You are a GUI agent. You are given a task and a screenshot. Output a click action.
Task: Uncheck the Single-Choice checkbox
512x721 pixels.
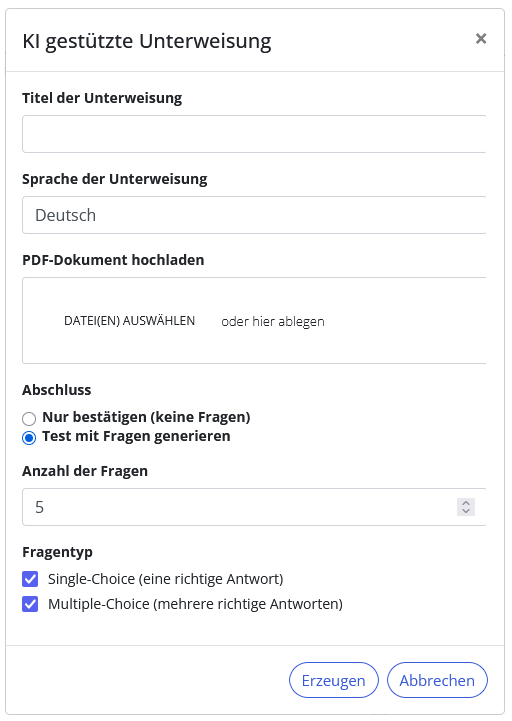(x=30, y=579)
